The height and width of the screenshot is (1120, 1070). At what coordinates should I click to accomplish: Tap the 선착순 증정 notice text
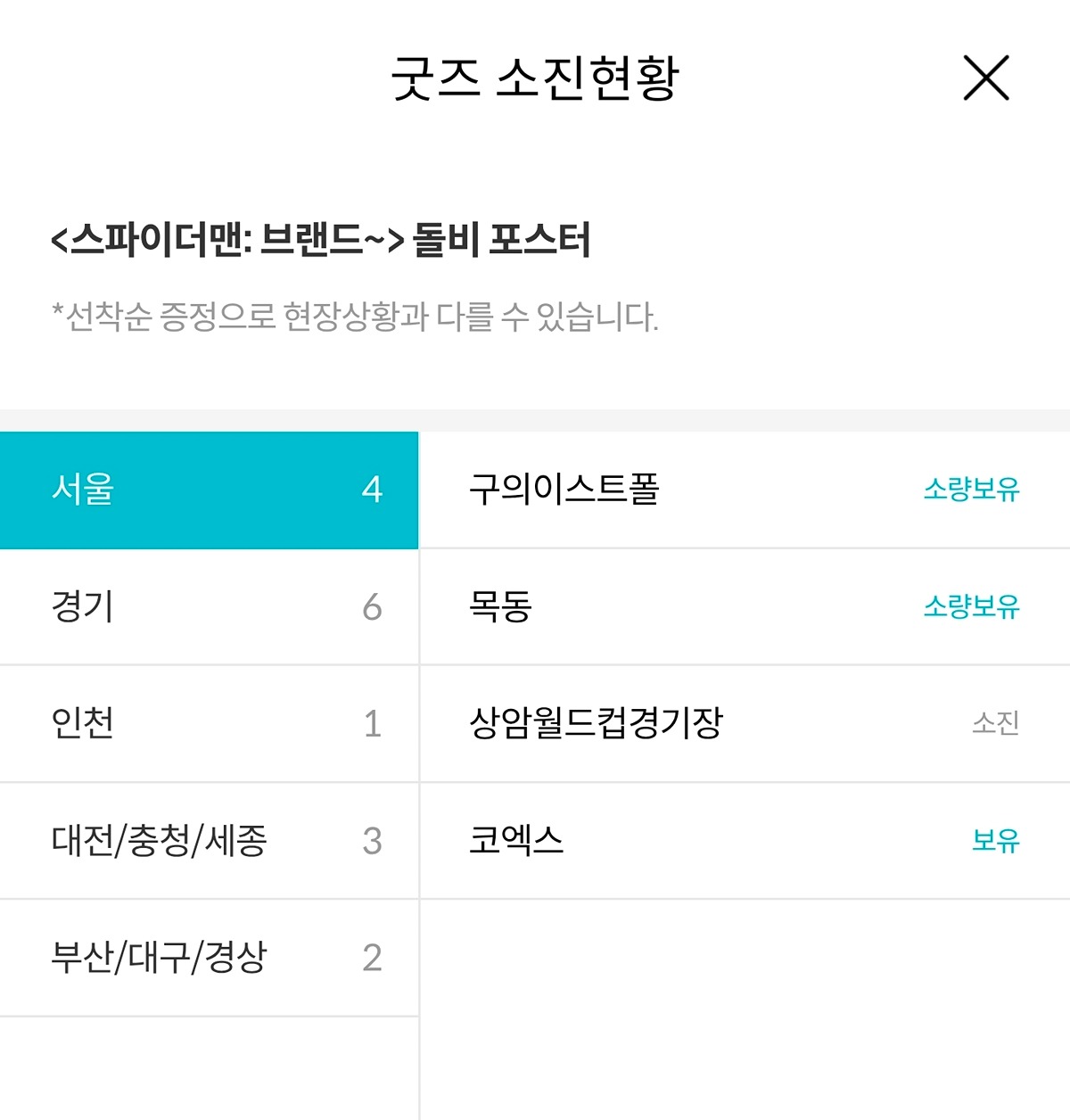pos(355,317)
